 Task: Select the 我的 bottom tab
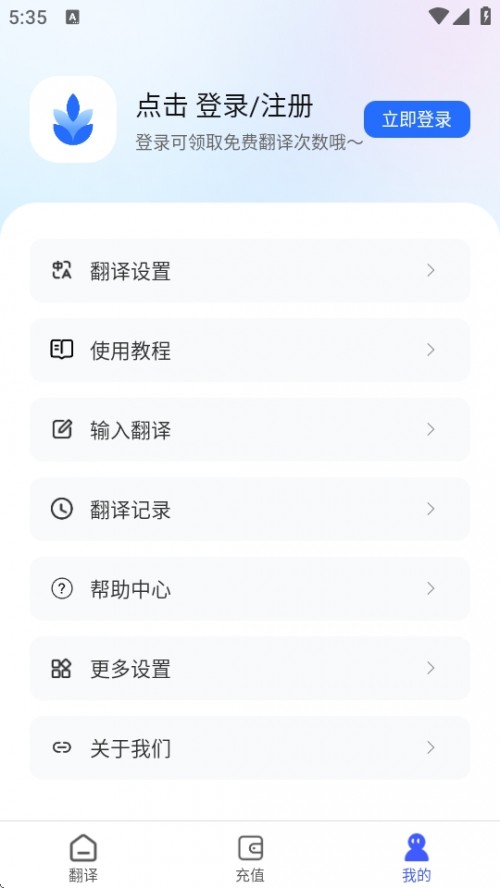(416, 857)
